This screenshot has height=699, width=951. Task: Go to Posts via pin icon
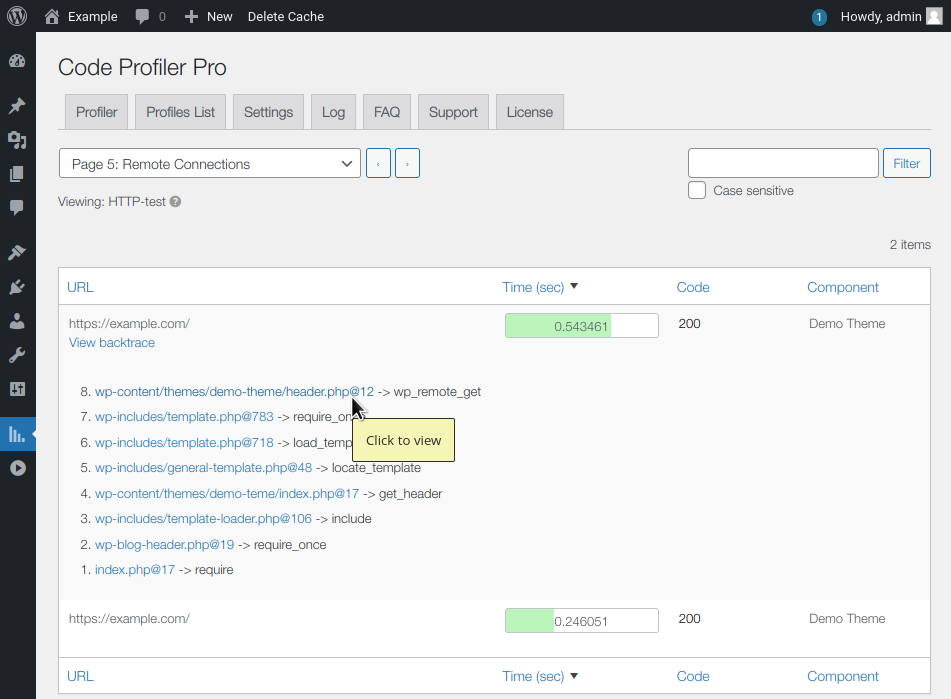(17, 106)
